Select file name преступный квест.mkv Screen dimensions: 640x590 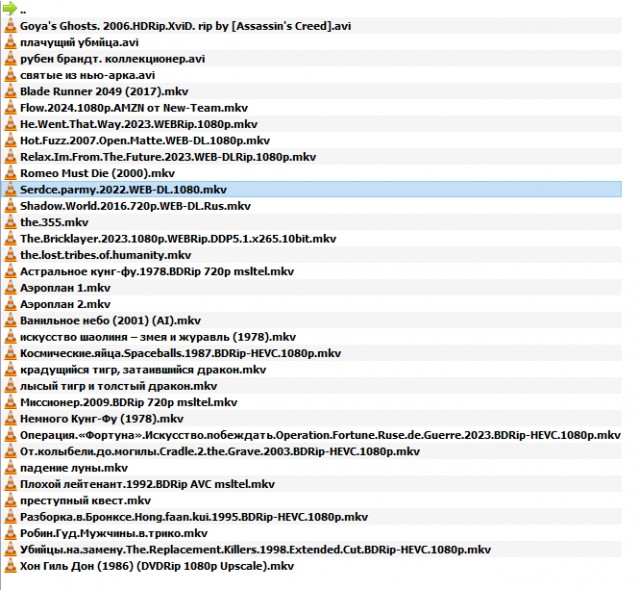(x=85, y=500)
